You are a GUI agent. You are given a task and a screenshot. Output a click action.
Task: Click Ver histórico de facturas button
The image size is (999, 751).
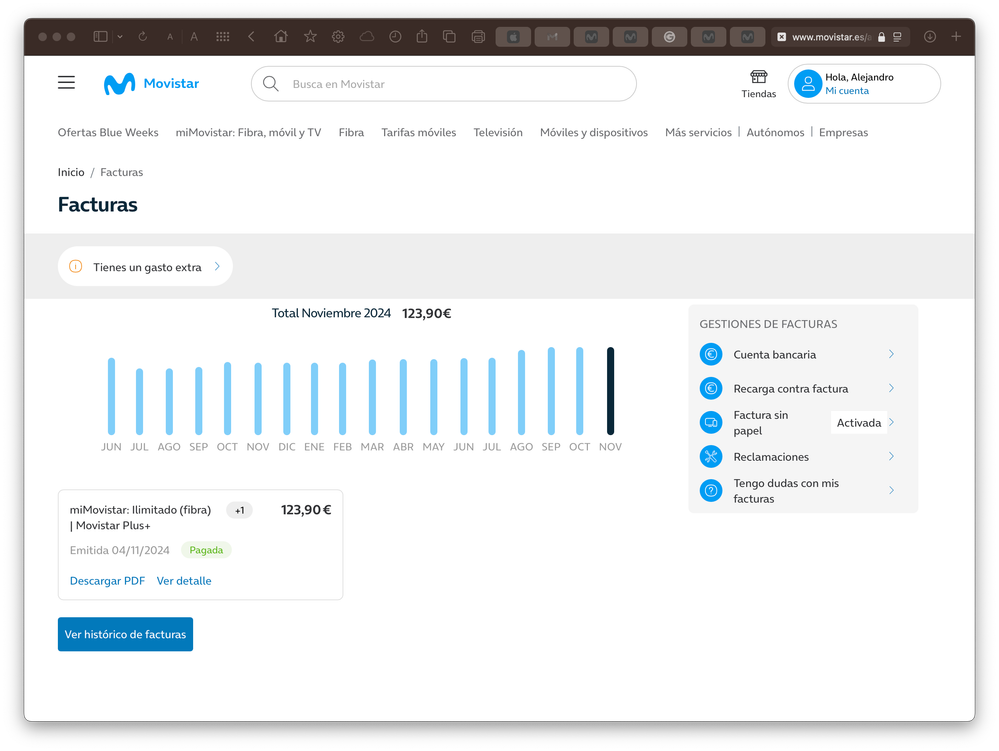125,634
